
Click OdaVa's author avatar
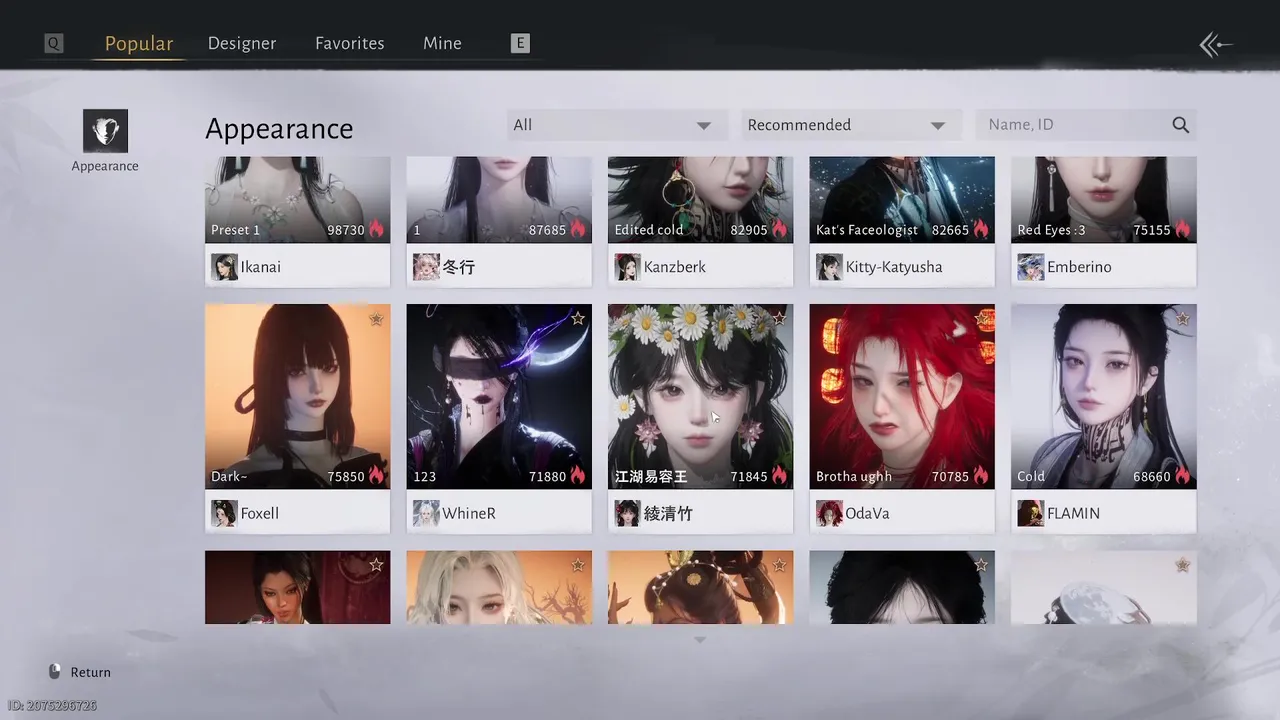pyautogui.click(x=829, y=513)
